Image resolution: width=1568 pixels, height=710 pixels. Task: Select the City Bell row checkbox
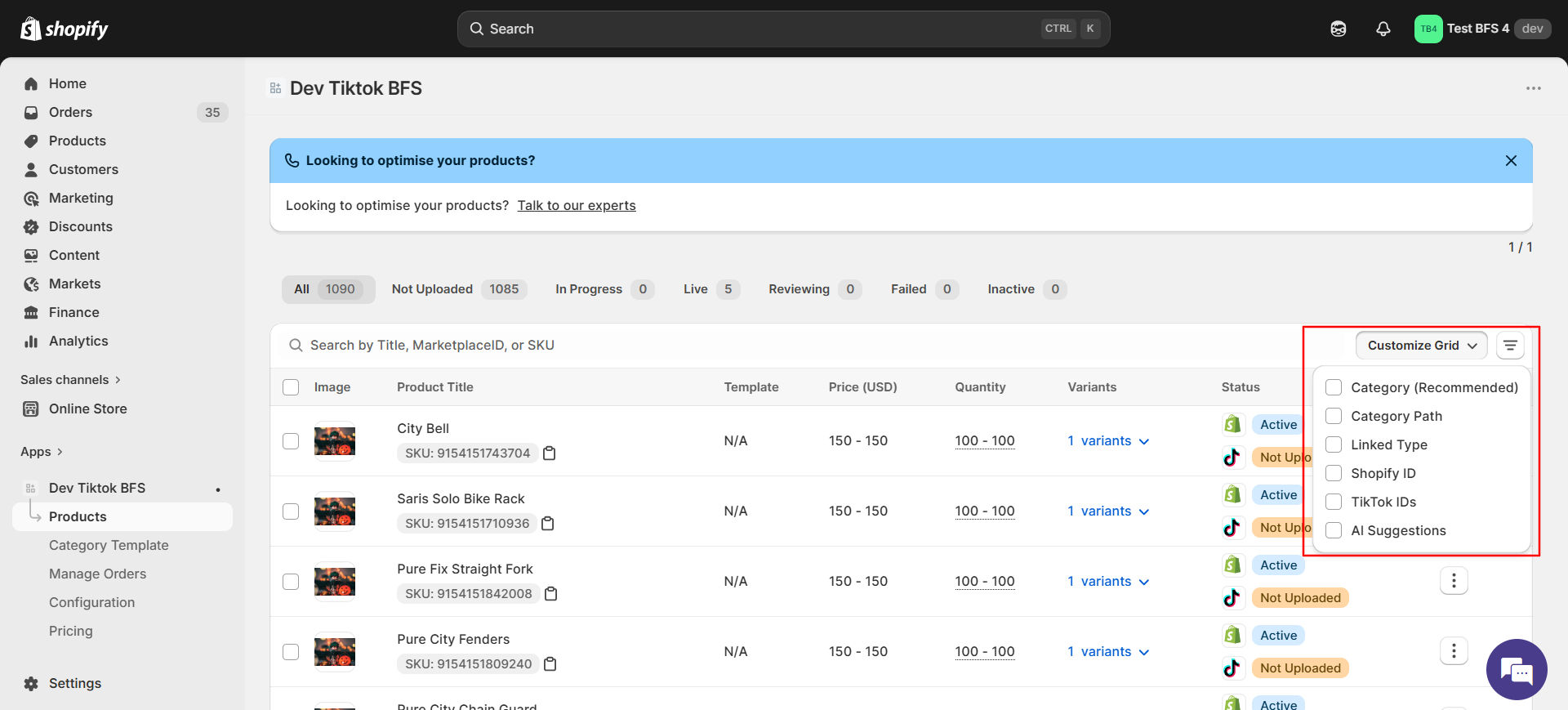(x=291, y=441)
